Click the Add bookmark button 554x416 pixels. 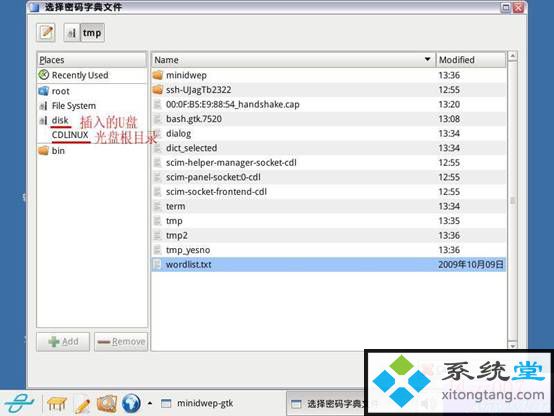[x=63, y=341]
